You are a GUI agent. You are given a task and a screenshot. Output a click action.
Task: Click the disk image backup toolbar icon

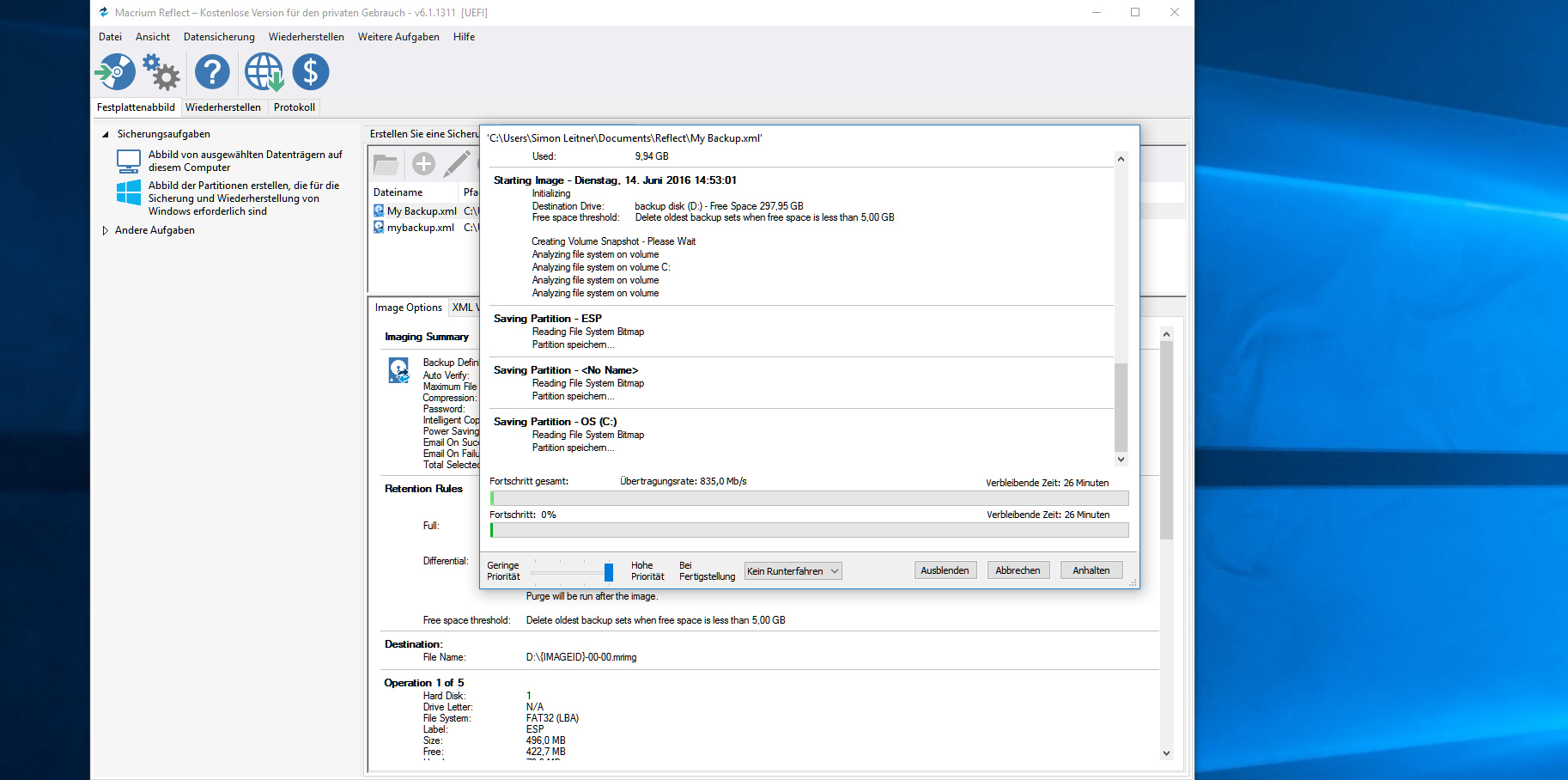[116, 72]
